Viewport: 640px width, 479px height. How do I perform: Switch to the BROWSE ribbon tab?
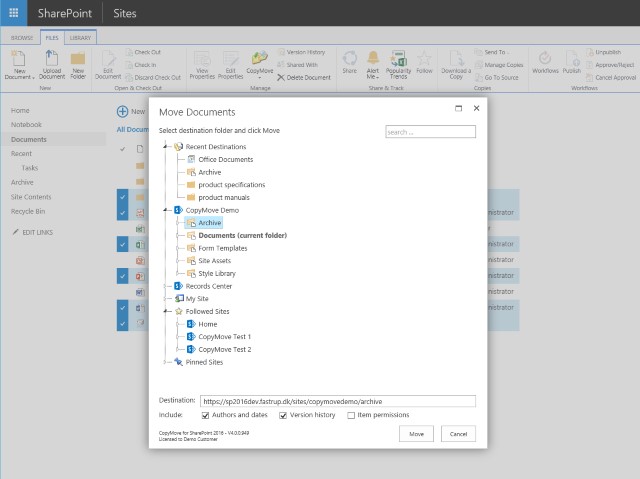pos(22,38)
